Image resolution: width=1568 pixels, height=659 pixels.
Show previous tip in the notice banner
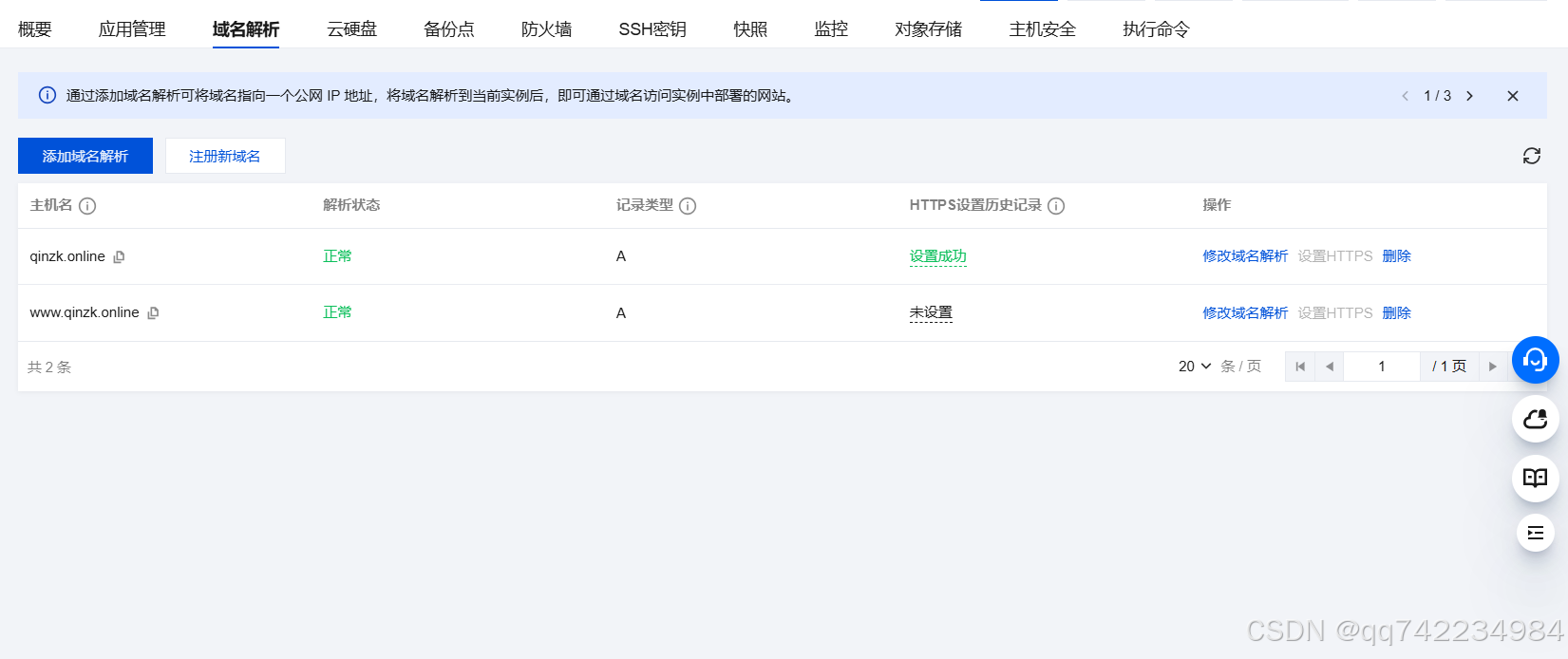click(x=1406, y=96)
